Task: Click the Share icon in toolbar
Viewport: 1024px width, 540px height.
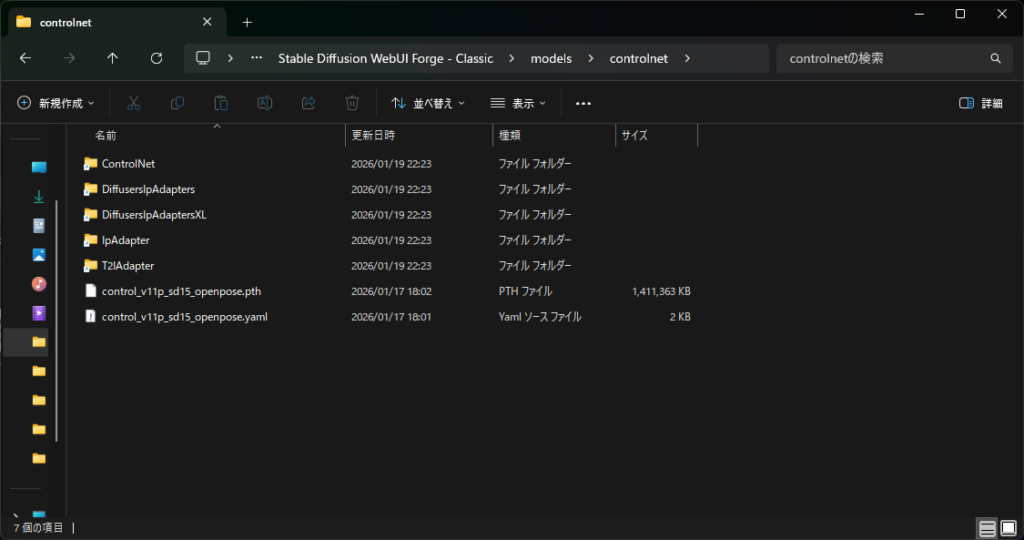Action: [309, 103]
